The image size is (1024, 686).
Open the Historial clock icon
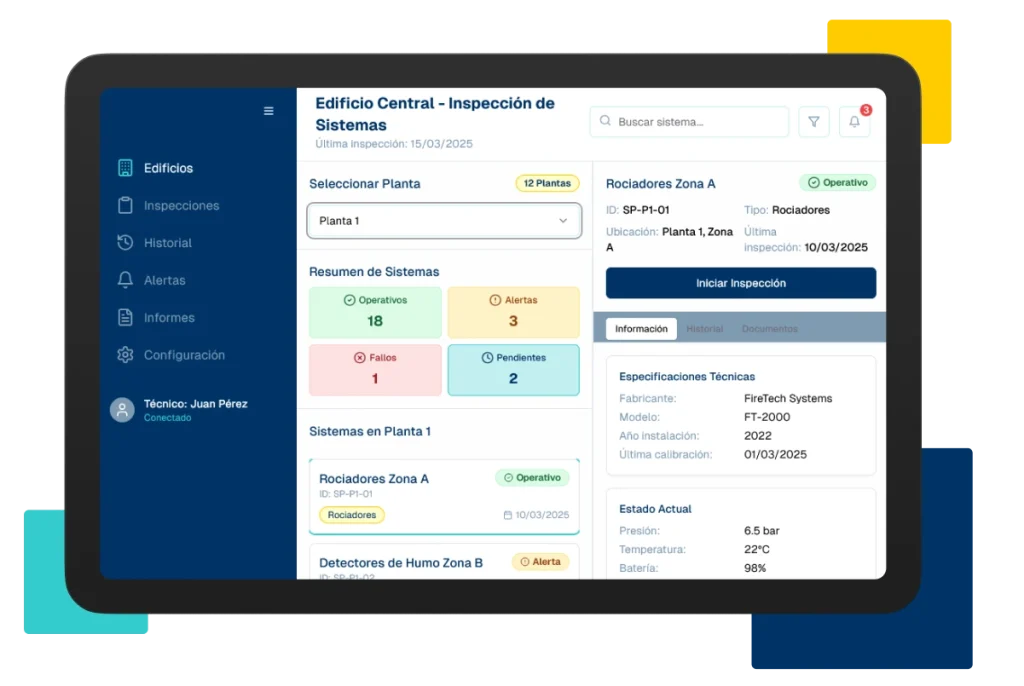[125, 243]
